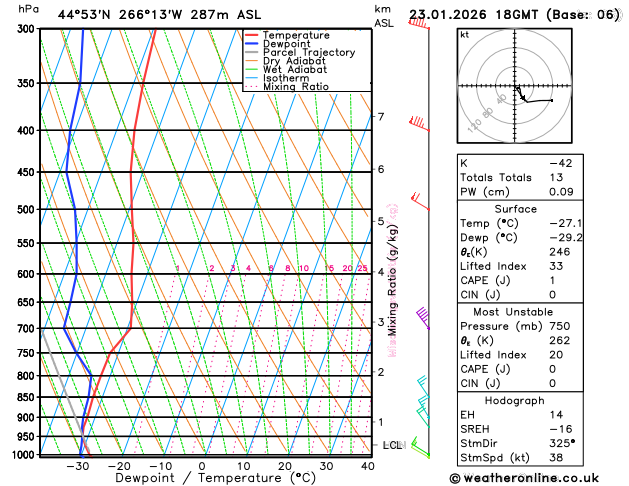Click the mixing ratio '10' magenta label
Image resolution: width=629 pixels, height=486 pixels.
[304, 268]
